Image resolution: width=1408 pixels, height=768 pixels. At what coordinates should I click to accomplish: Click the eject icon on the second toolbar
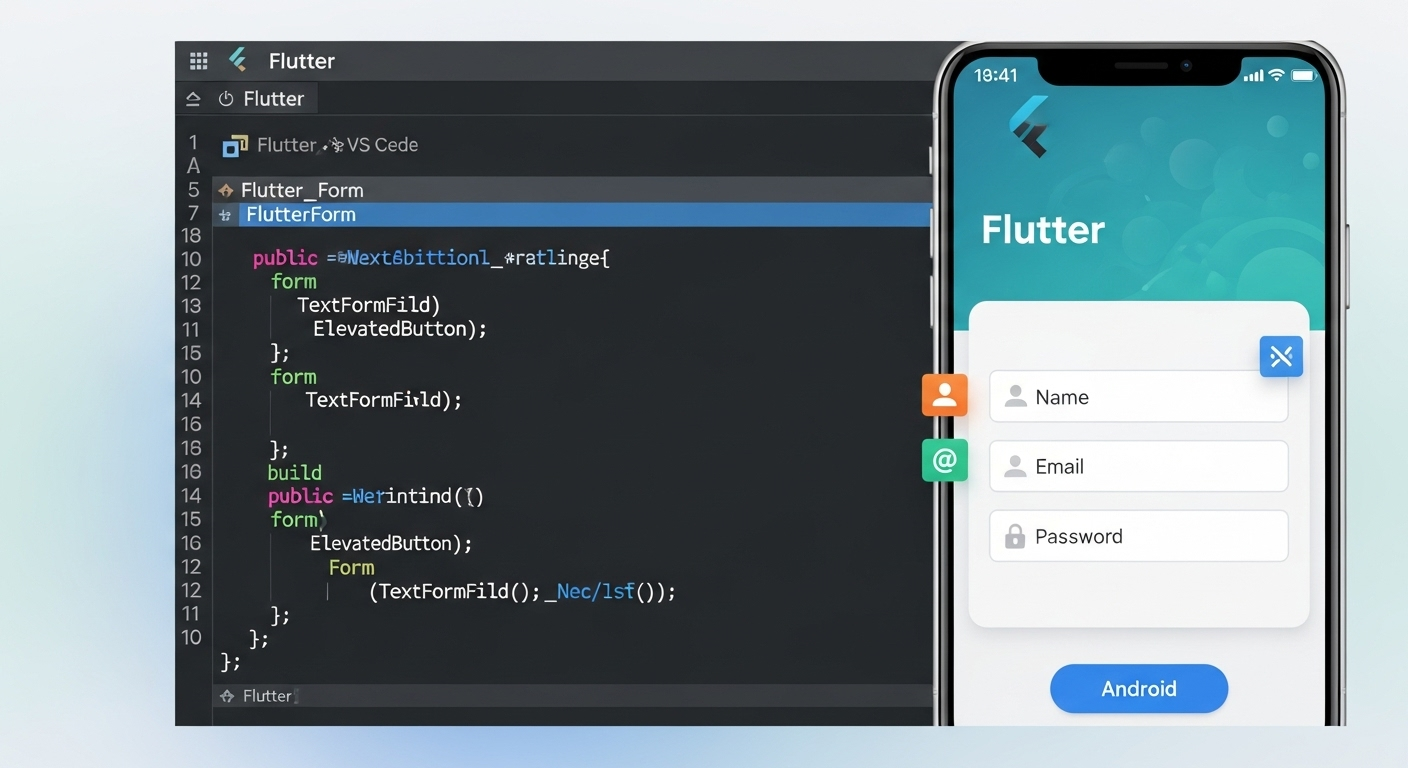(x=194, y=98)
